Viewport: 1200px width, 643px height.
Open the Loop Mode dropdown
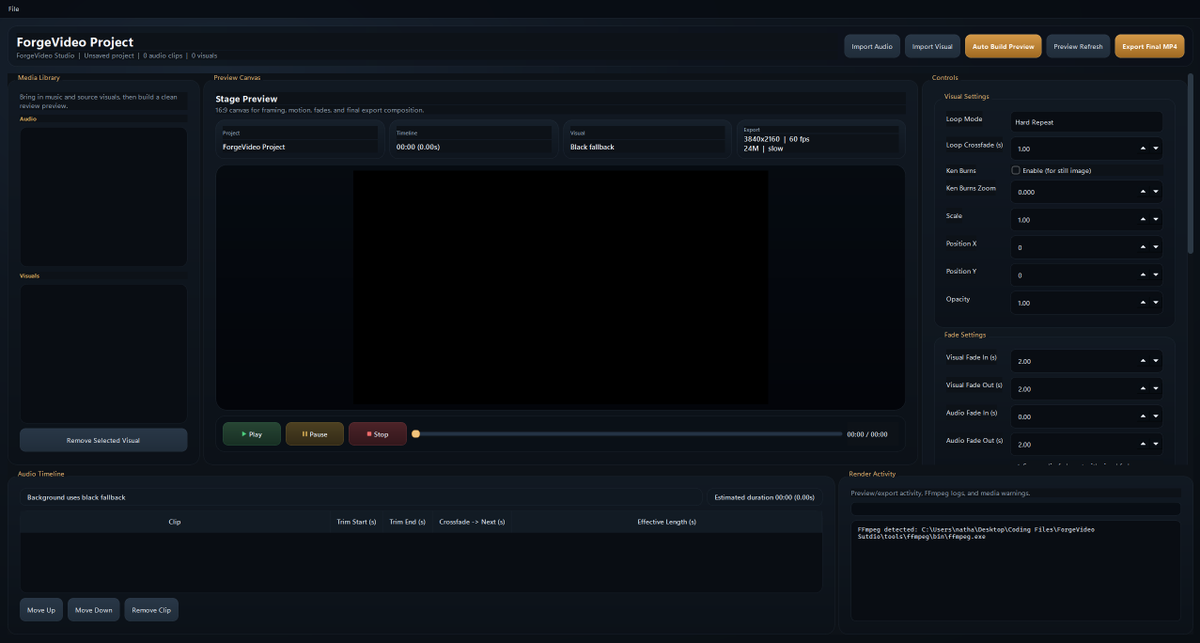(1085, 122)
